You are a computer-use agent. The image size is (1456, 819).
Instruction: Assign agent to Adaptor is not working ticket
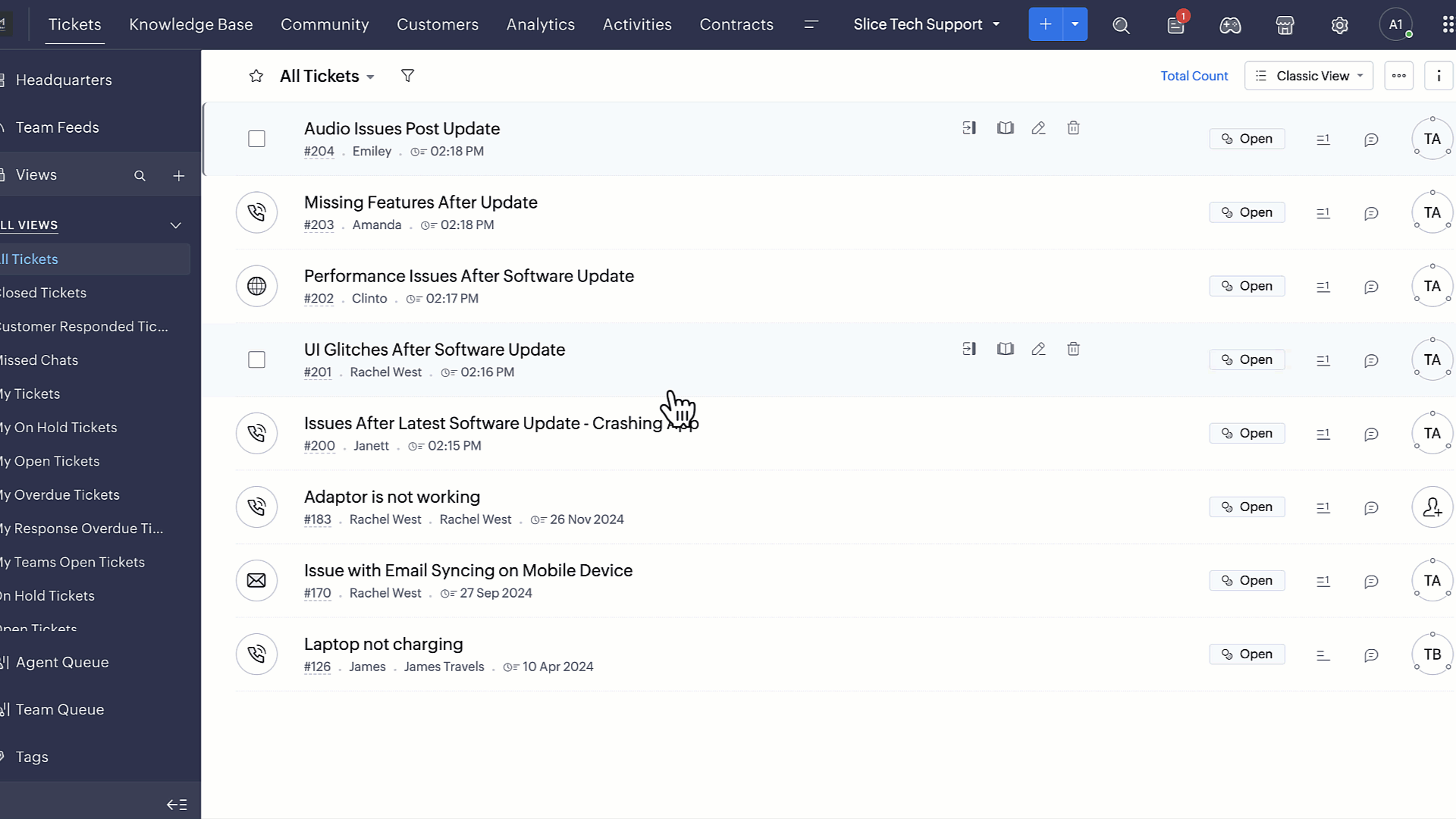(1432, 507)
